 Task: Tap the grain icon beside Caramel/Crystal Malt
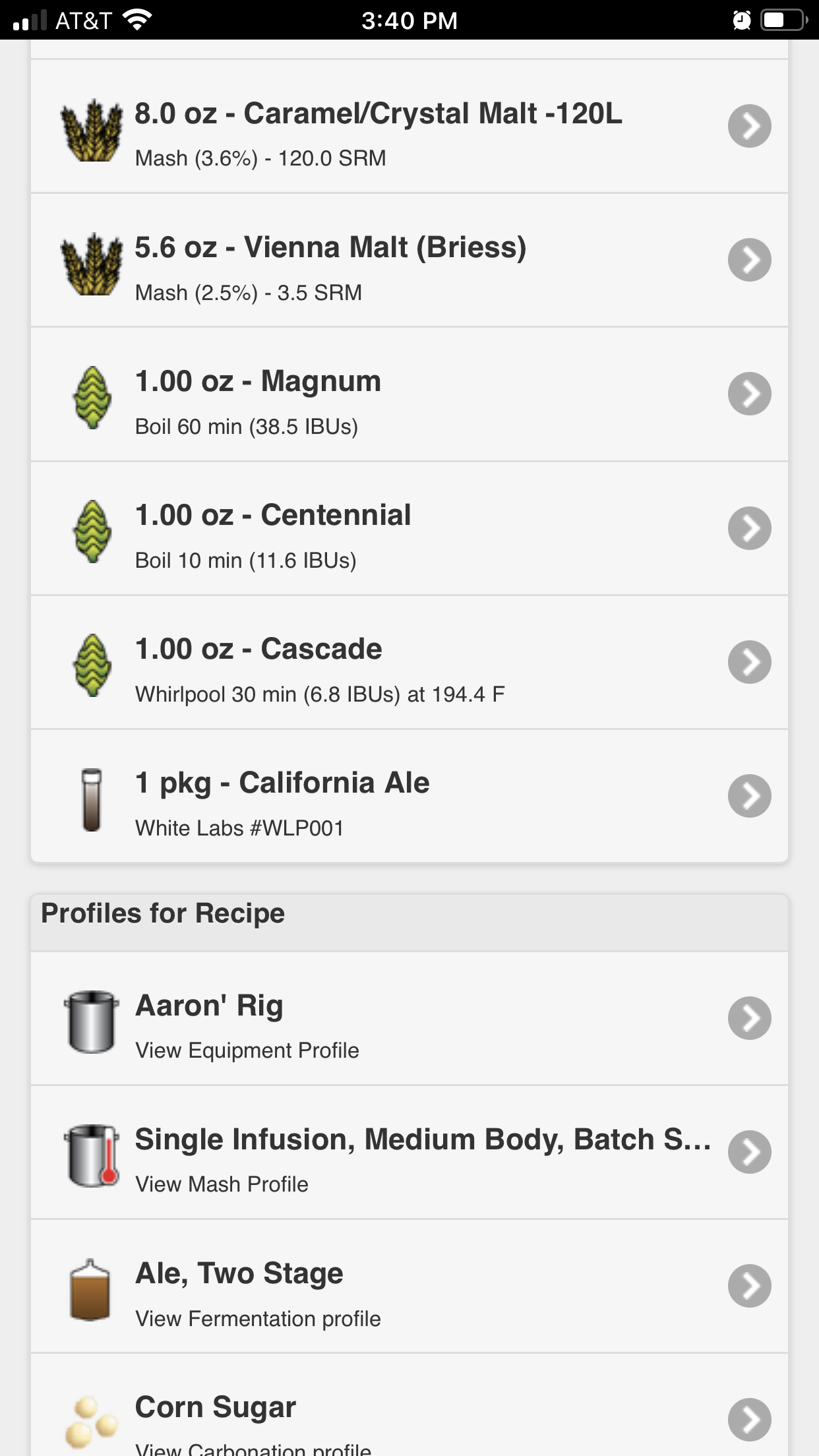92,131
